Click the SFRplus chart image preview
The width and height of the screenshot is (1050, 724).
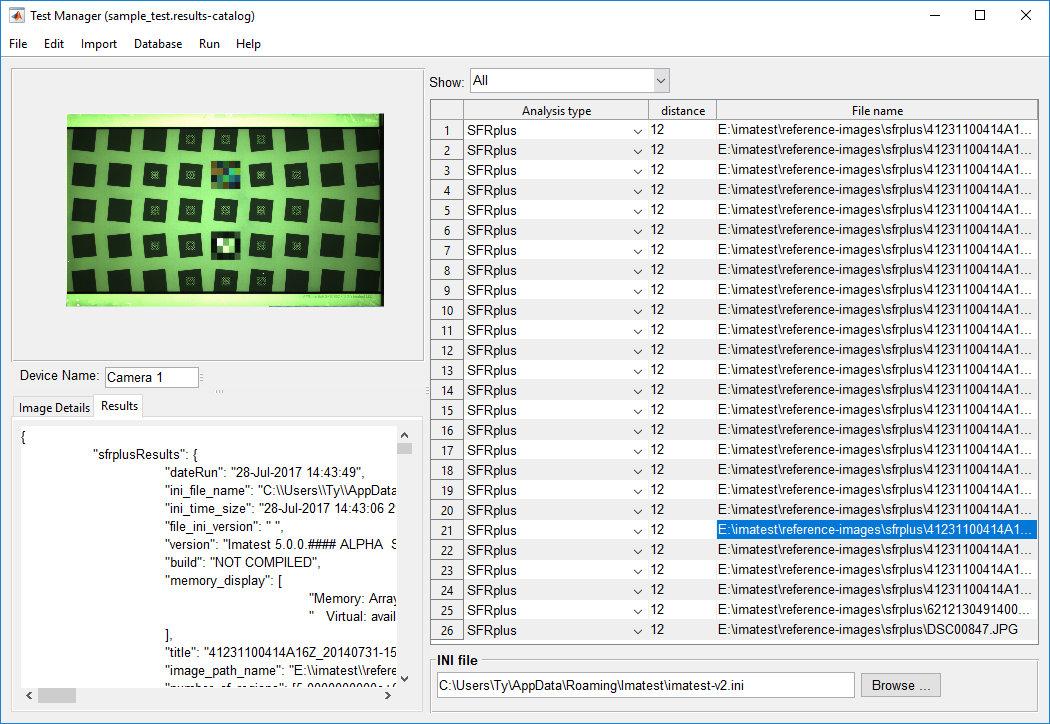225,210
